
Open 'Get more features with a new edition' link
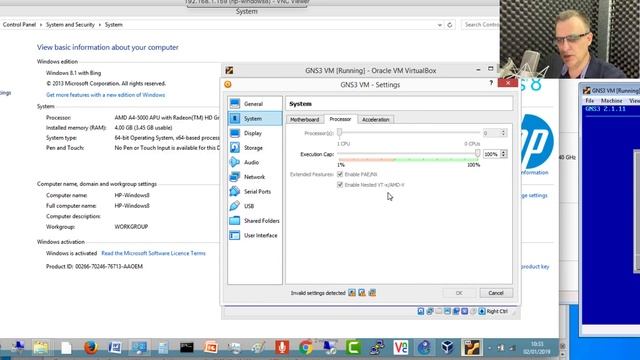coord(105,95)
